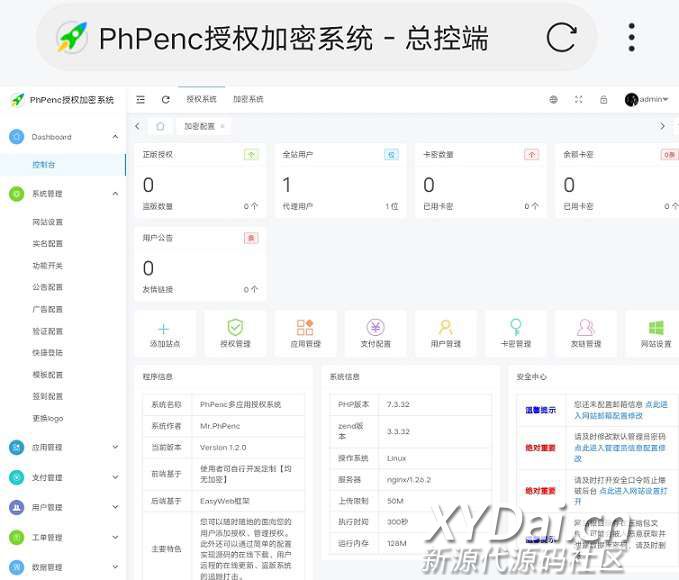Select the 授权系统 top tab
The height and width of the screenshot is (580, 679).
point(201,99)
